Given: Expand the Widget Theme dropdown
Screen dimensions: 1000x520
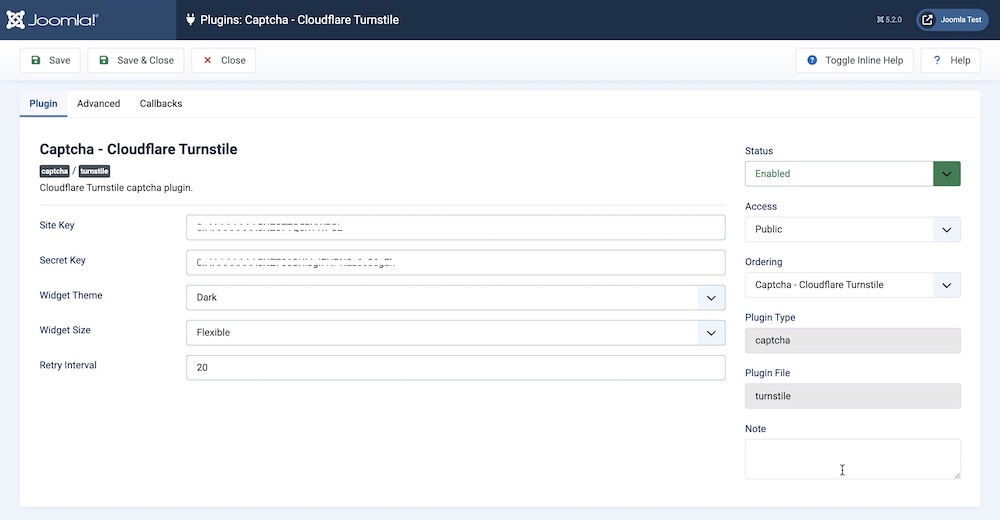Looking at the screenshot, I should tap(455, 298).
